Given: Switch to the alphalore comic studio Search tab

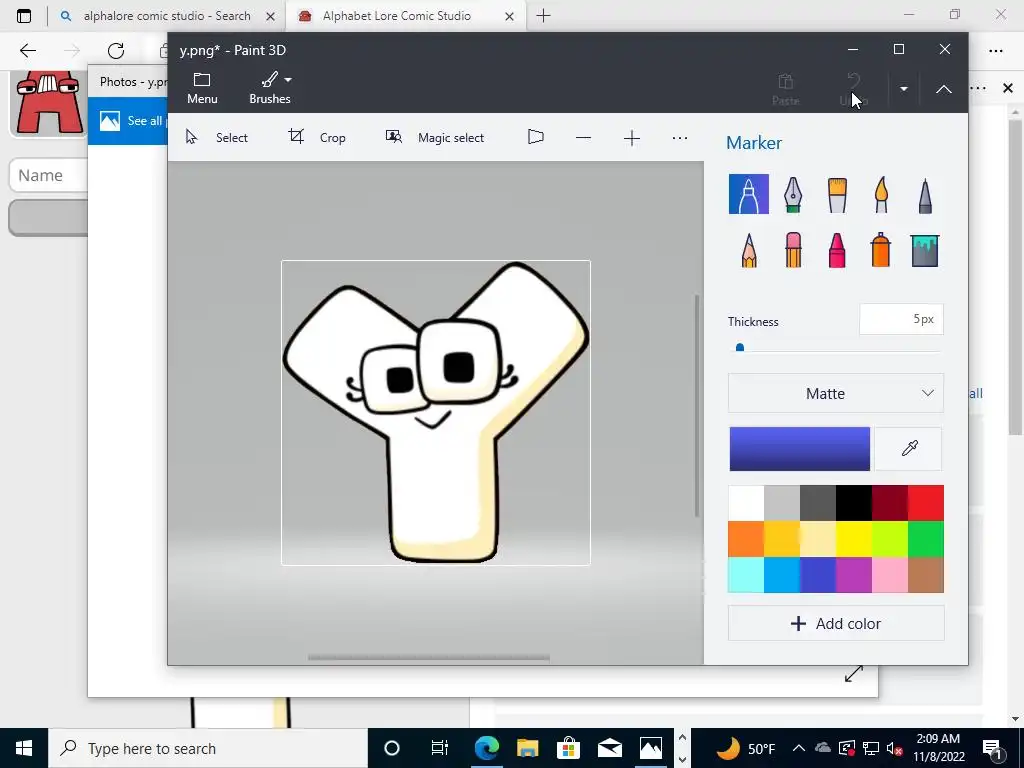Looking at the screenshot, I should (167, 16).
